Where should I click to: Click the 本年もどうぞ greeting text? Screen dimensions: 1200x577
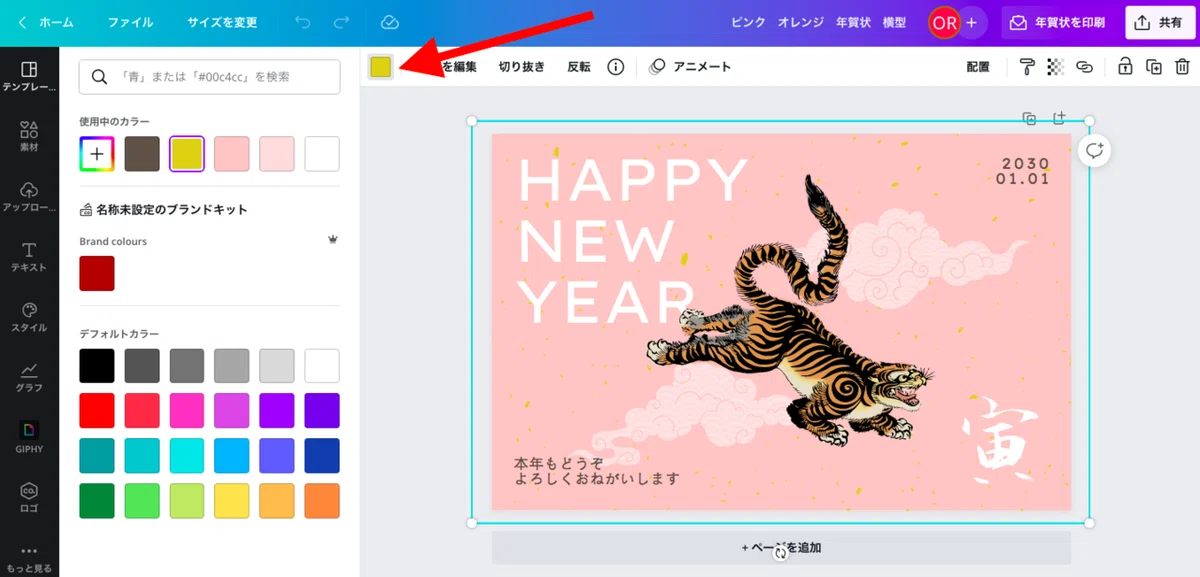click(597, 471)
